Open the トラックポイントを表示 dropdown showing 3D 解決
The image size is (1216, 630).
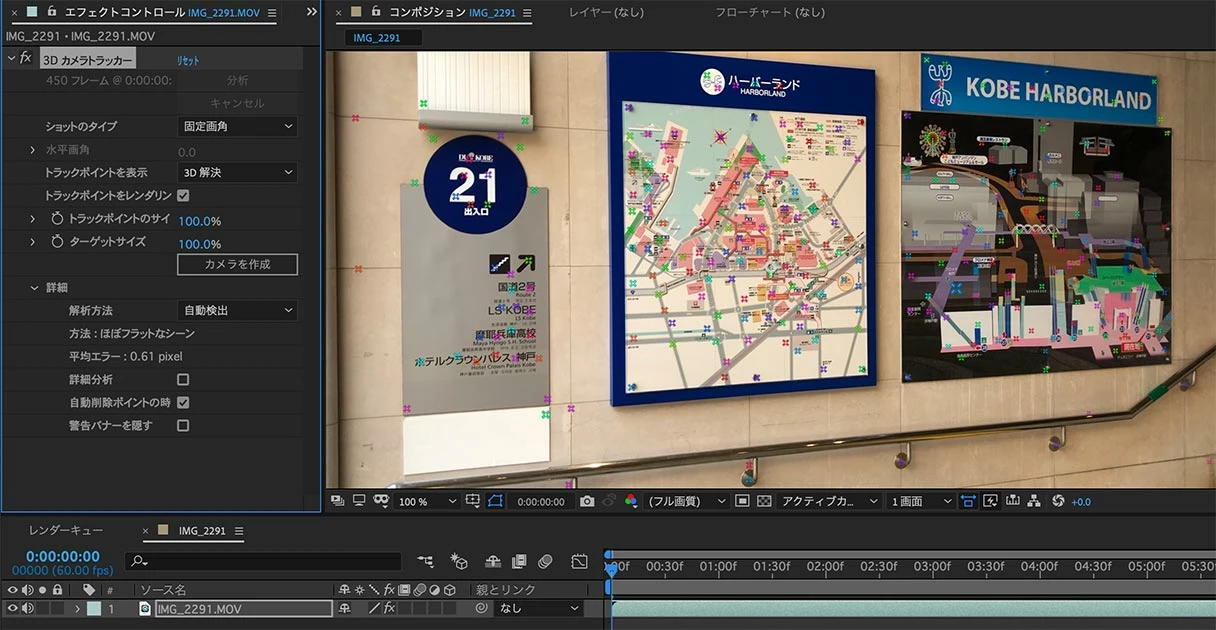coord(238,173)
